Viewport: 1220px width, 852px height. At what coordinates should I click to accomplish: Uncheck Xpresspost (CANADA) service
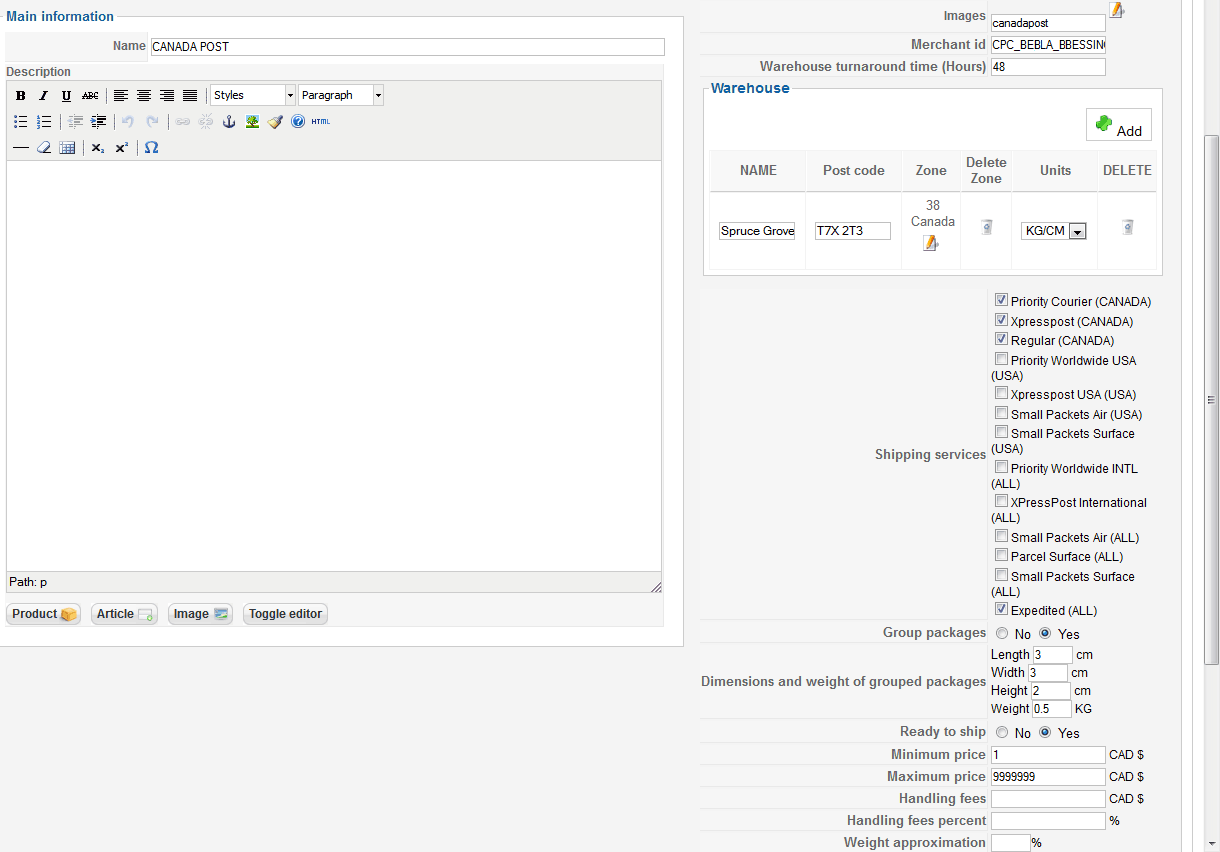pyautogui.click(x=1001, y=320)
